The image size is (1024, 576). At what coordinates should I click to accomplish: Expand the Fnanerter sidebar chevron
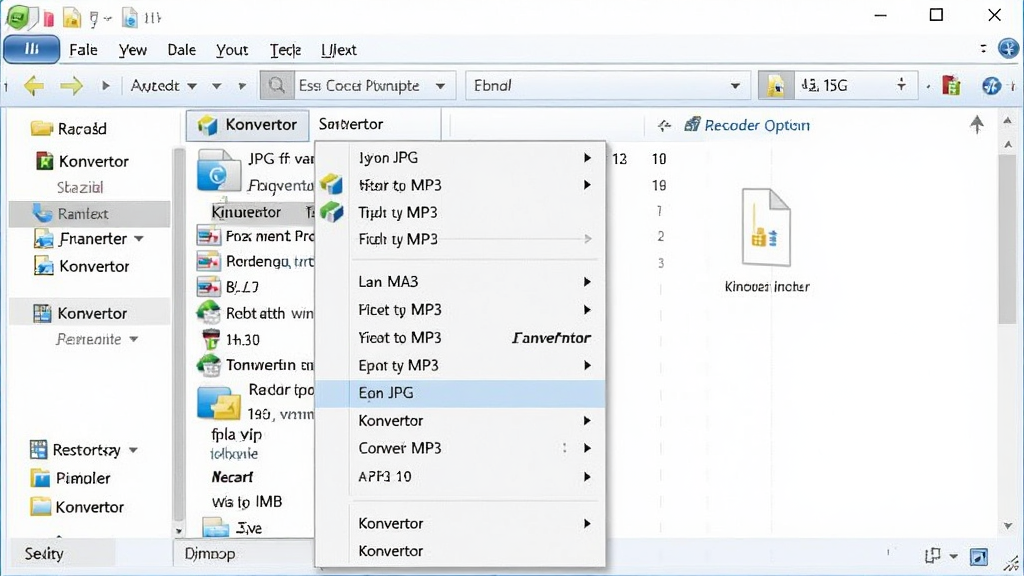(x=138, y=239)
